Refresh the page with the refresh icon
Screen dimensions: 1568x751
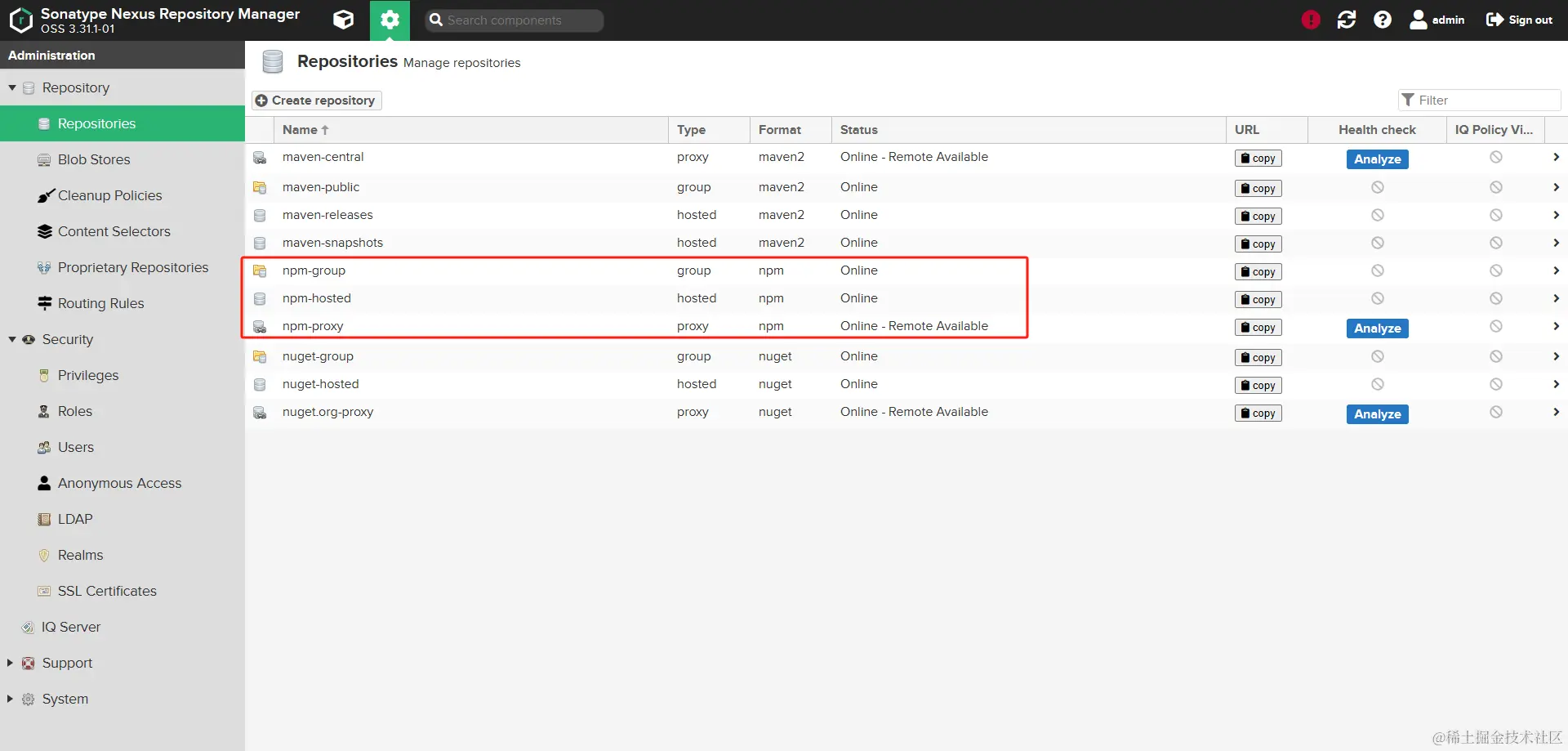(x=1347, y=20)
